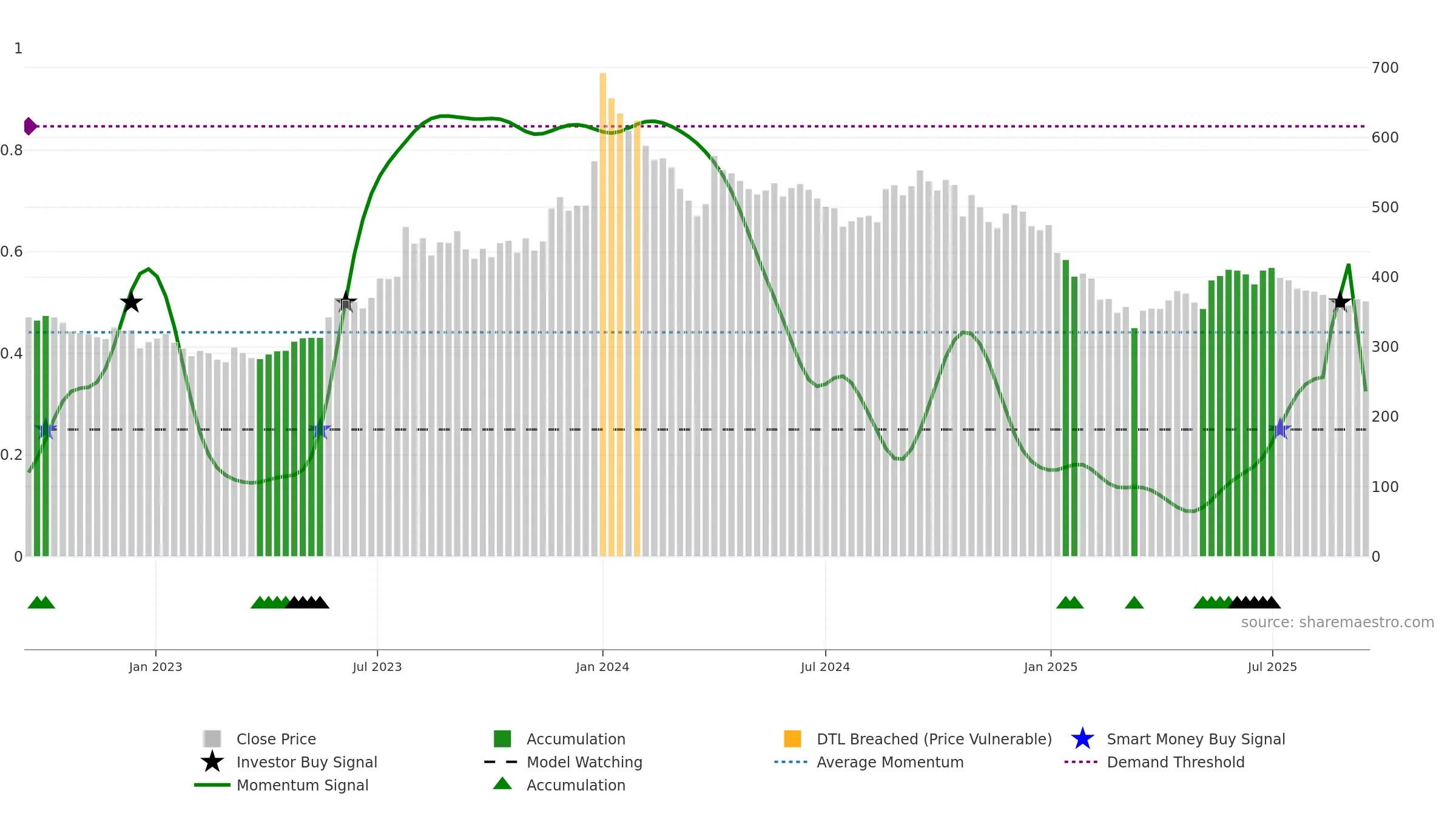
Task: Click the rightmost black Investor Buy star
Action: (x=1340, y=302)
